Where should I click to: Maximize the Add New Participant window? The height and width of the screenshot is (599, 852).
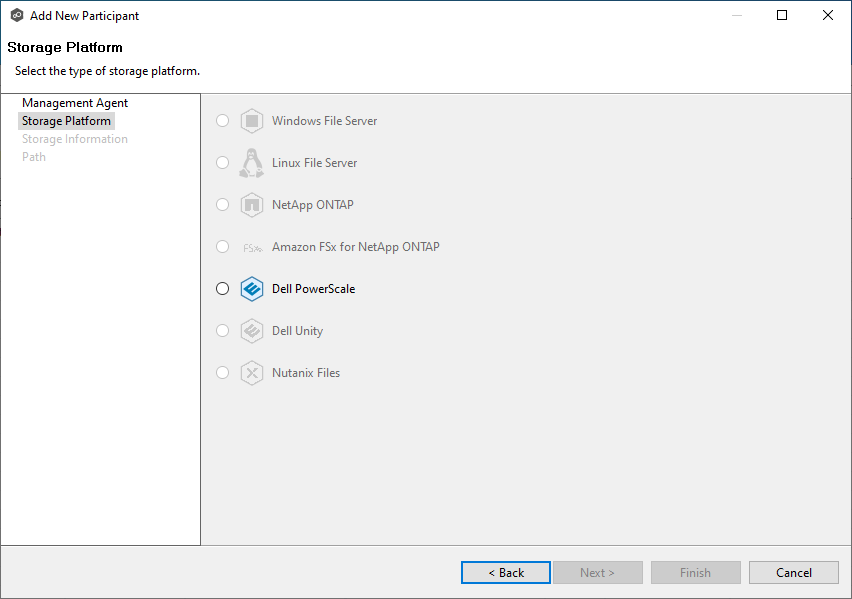pos(782,15)
